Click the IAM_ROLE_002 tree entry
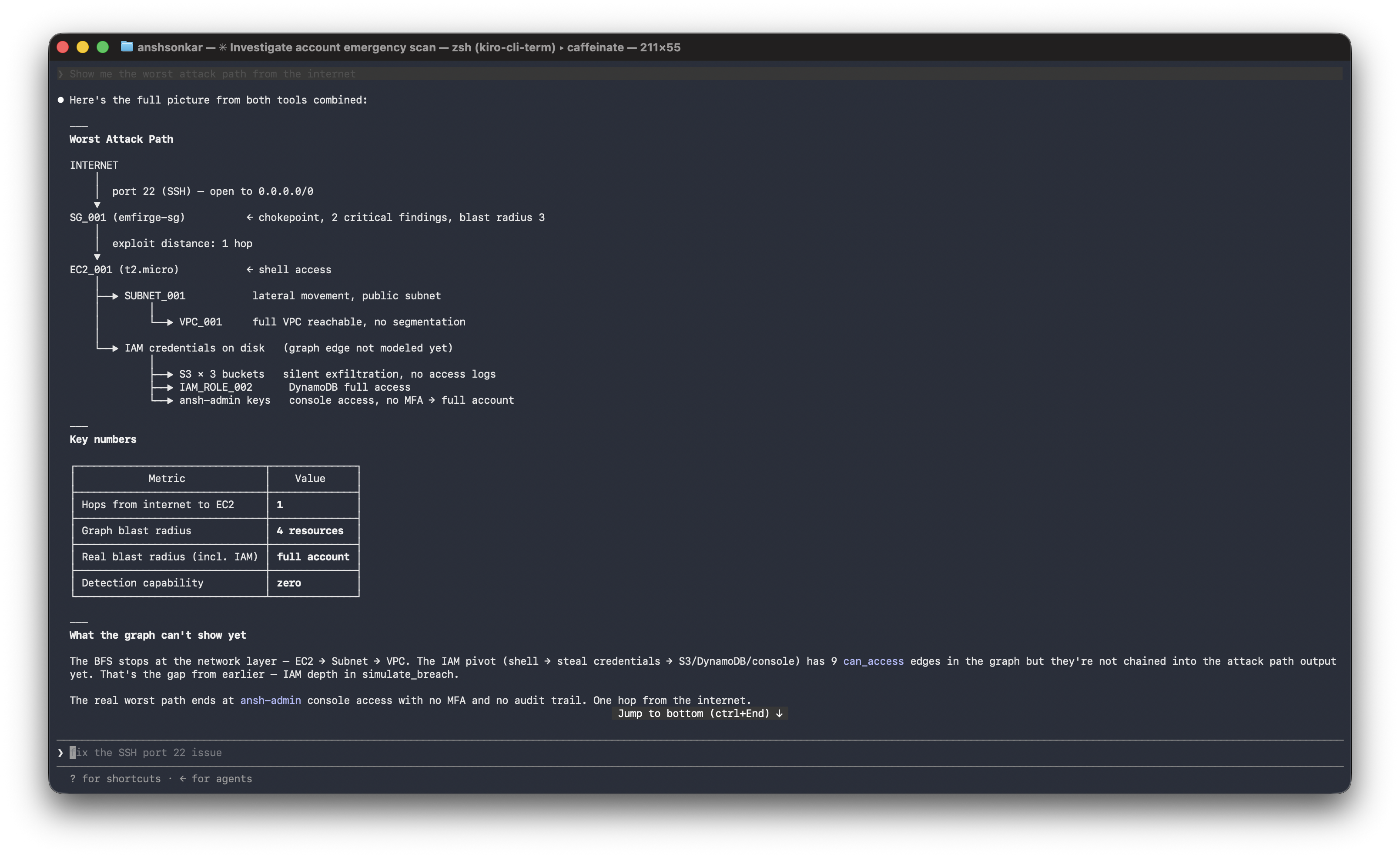 click(x=216, y=387)
